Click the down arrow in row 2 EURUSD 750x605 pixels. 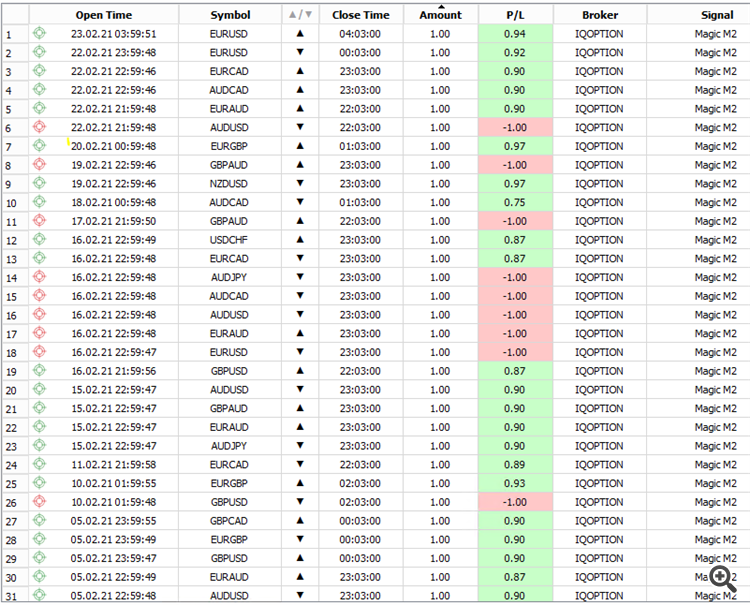[x=300, y=52]
